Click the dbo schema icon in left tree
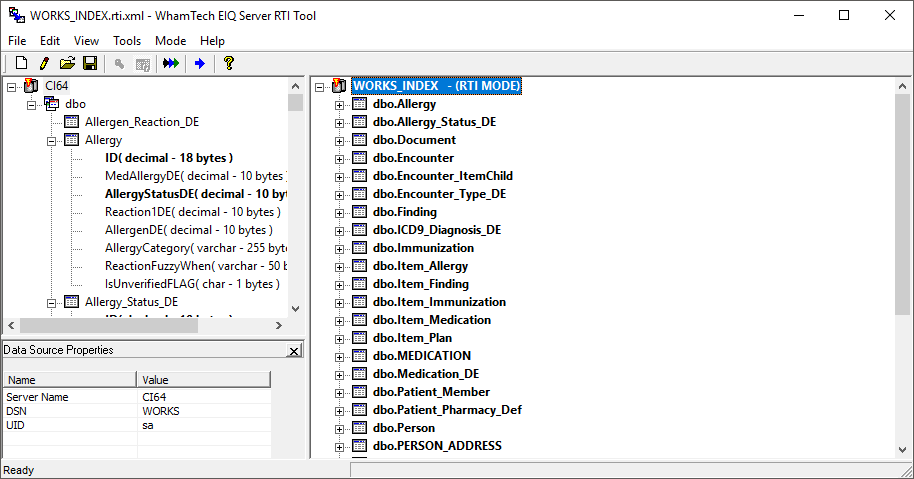The image size is (914, 479). [52, 104]
